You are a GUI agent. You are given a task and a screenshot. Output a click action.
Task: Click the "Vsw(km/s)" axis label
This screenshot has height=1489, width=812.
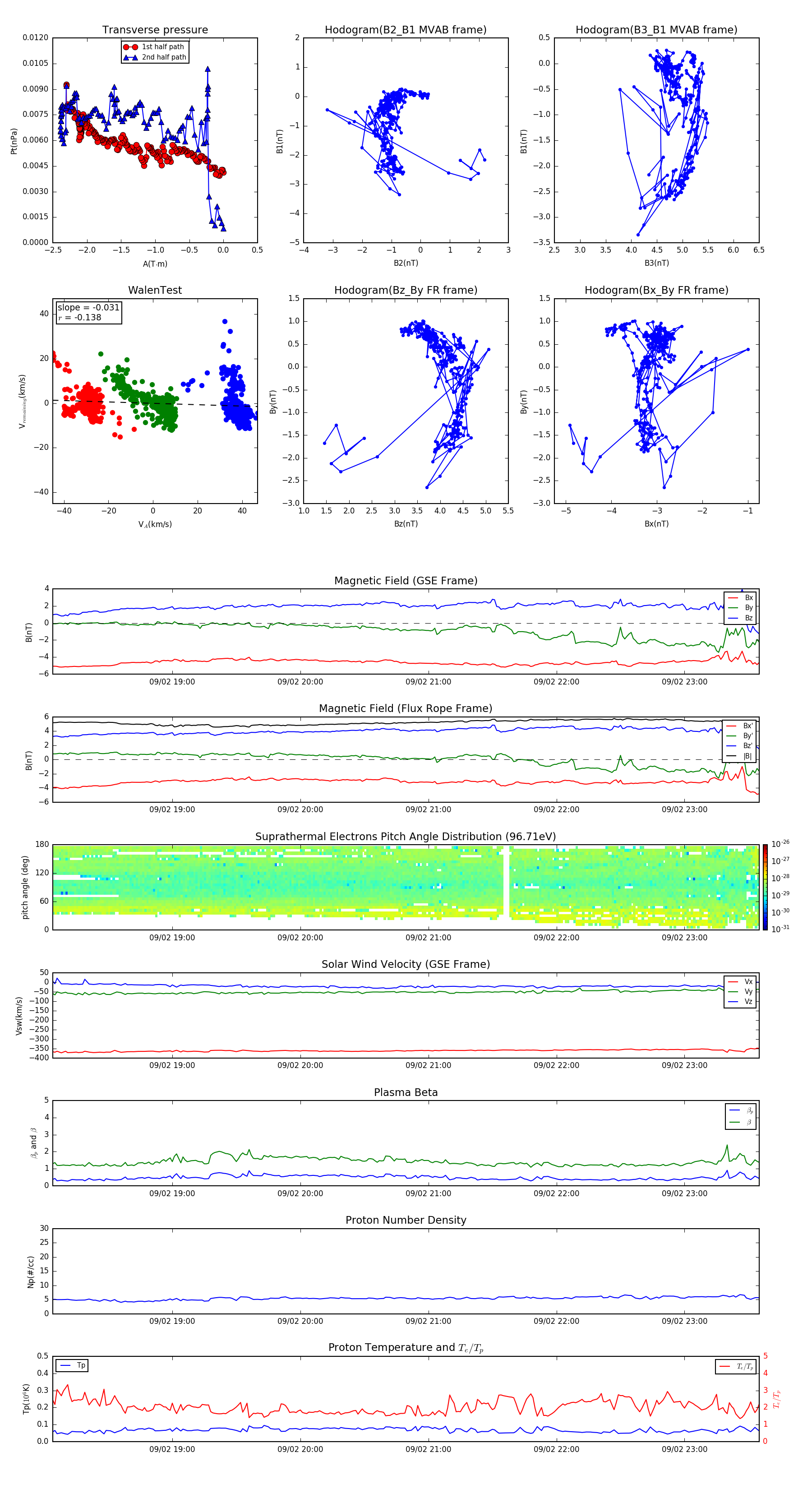18,1016
